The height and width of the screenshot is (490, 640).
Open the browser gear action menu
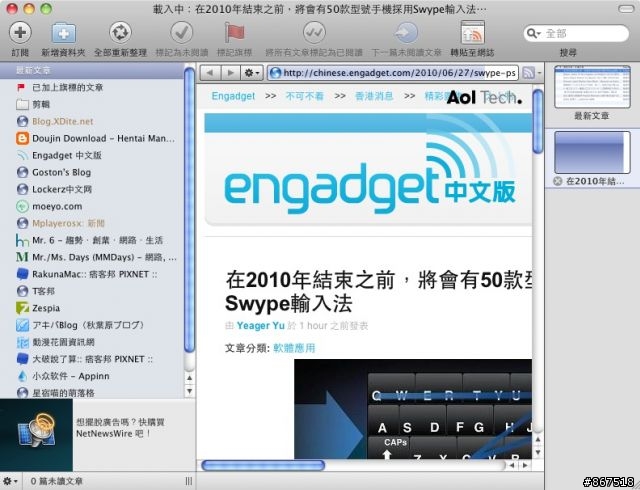click(251, 73)
